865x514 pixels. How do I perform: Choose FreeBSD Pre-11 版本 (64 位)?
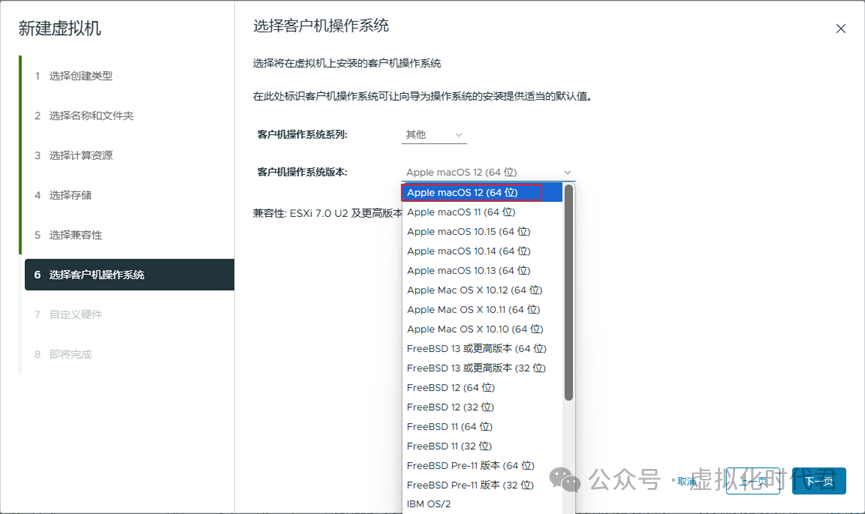point(482,465)
